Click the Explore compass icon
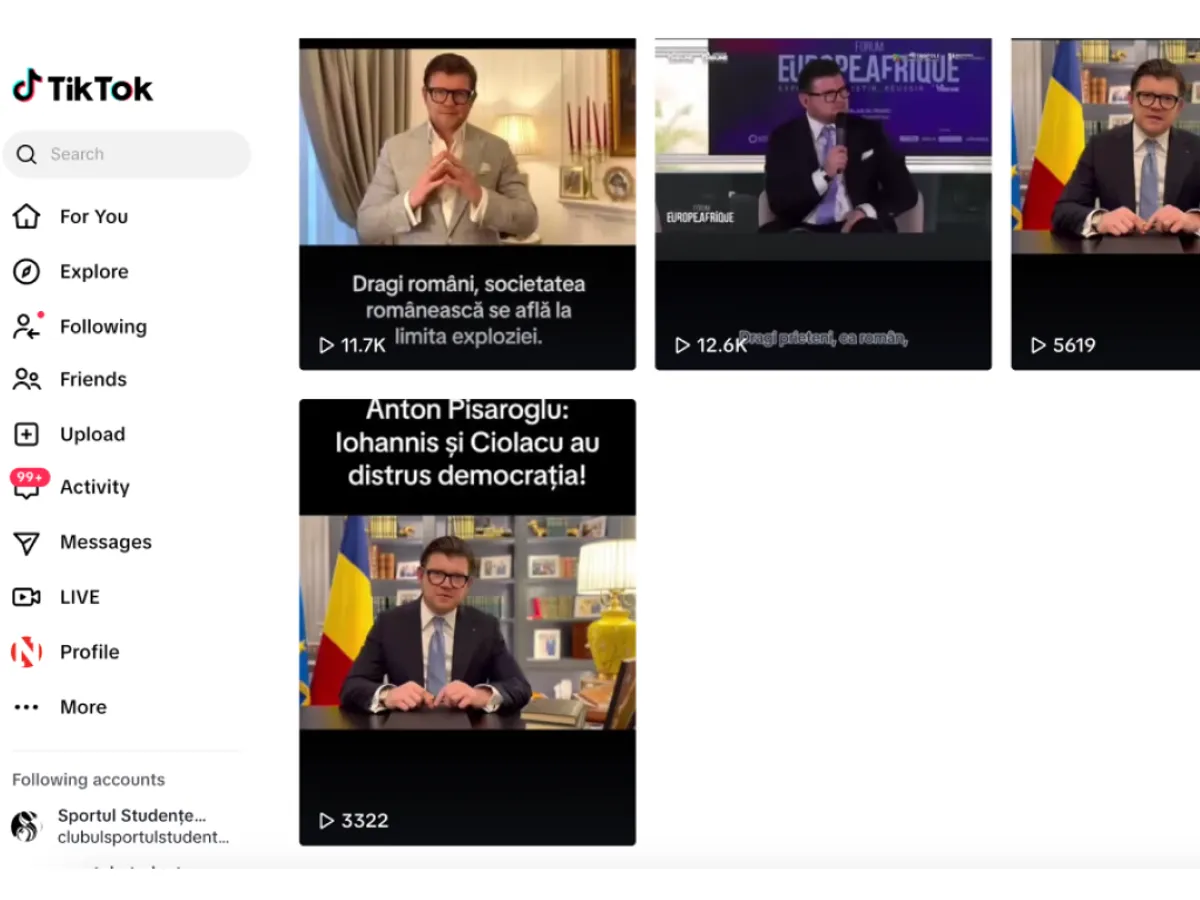Viewport: 1200px width, 900px height. (x=26, y=271)
